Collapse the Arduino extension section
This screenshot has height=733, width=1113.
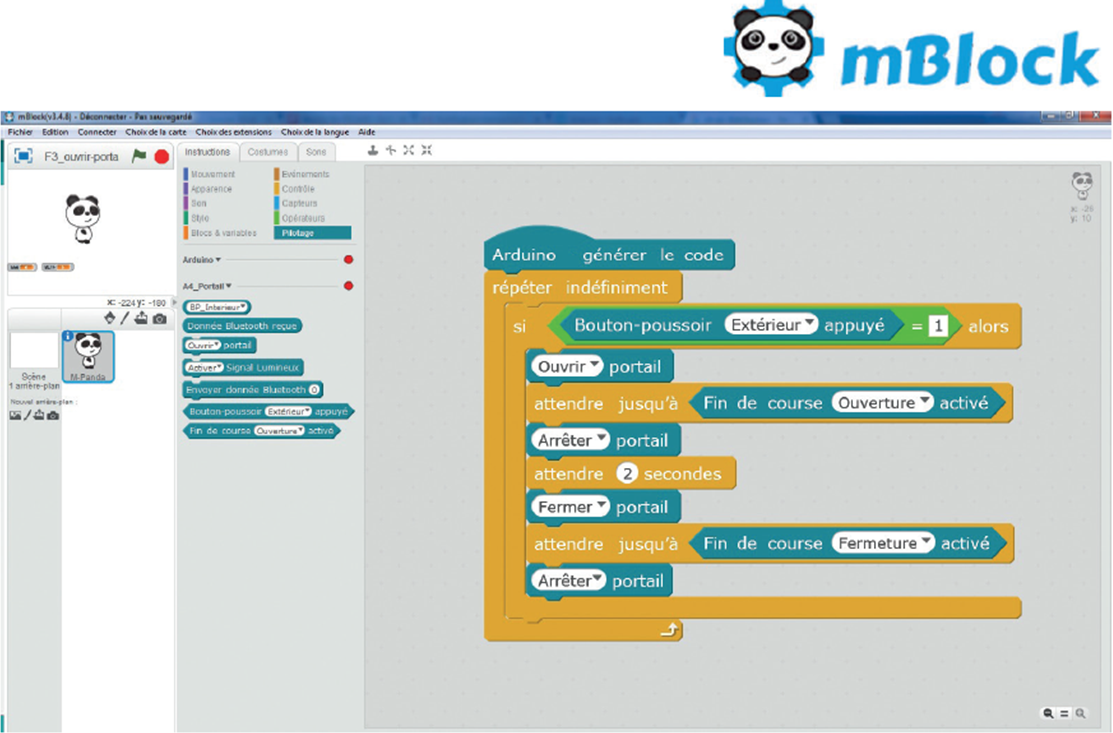218,260
